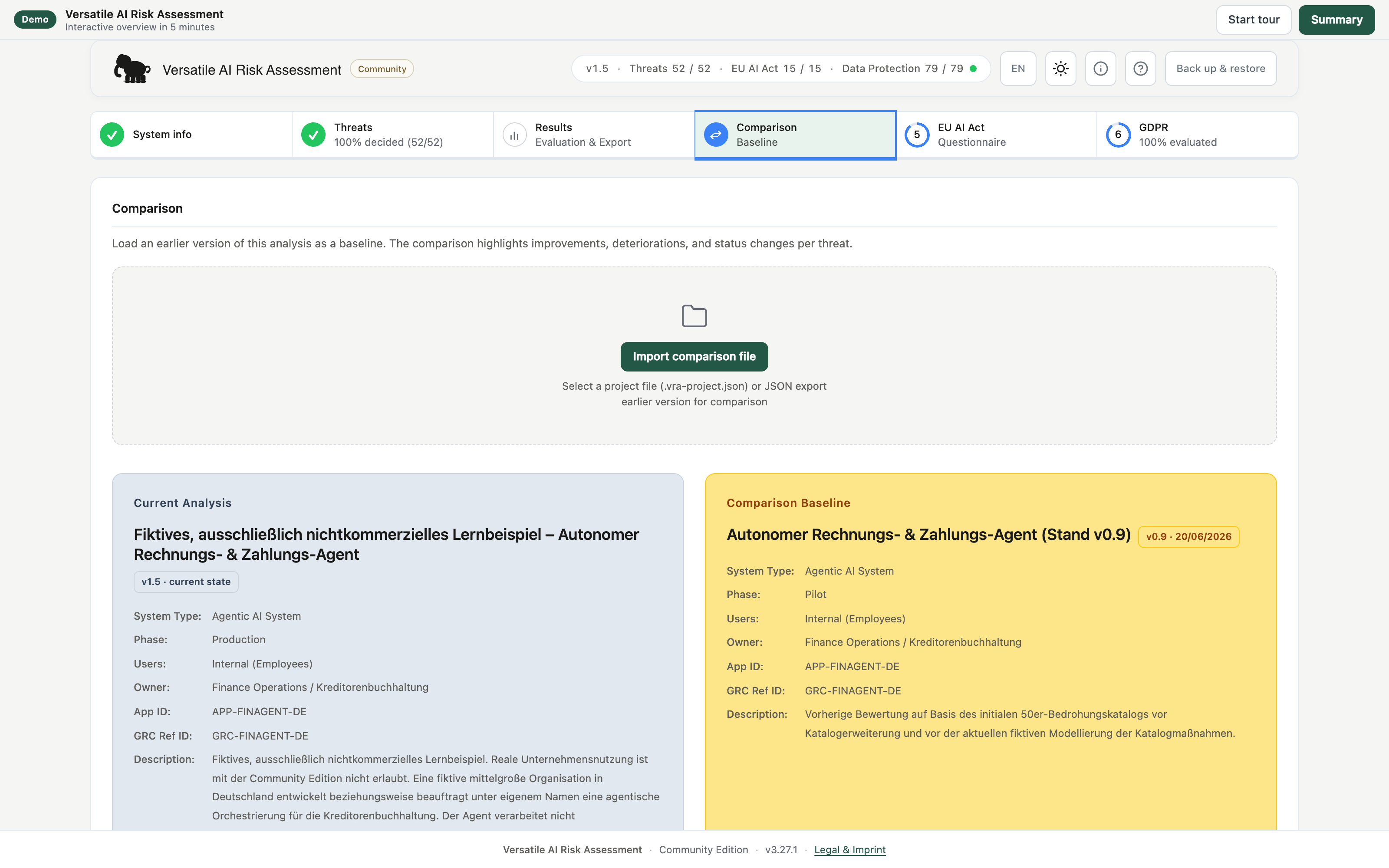Viewport: 1389px width, 868px height.
Task: Click the v3.27.1 version text in footer
Action: click(780, 850)
